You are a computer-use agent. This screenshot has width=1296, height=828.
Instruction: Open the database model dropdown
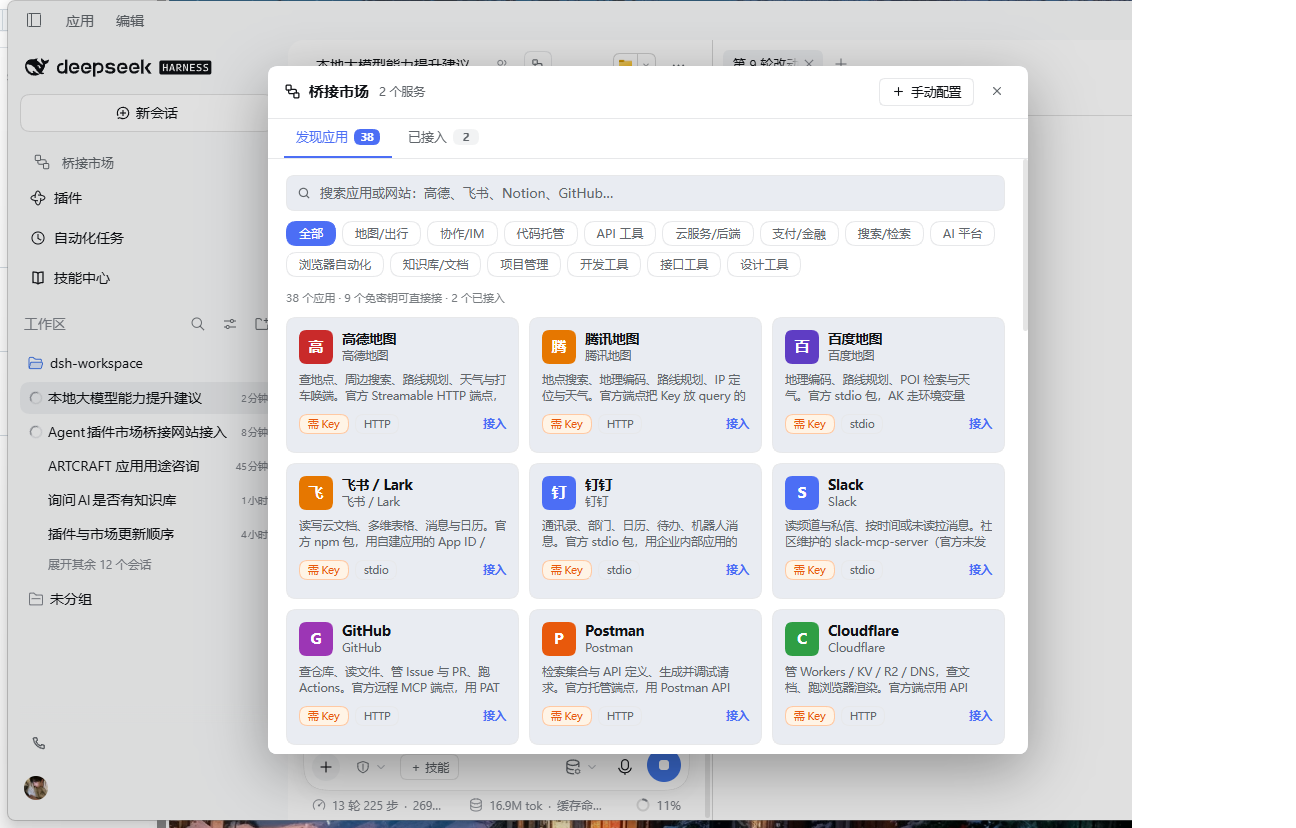(581, 767)
